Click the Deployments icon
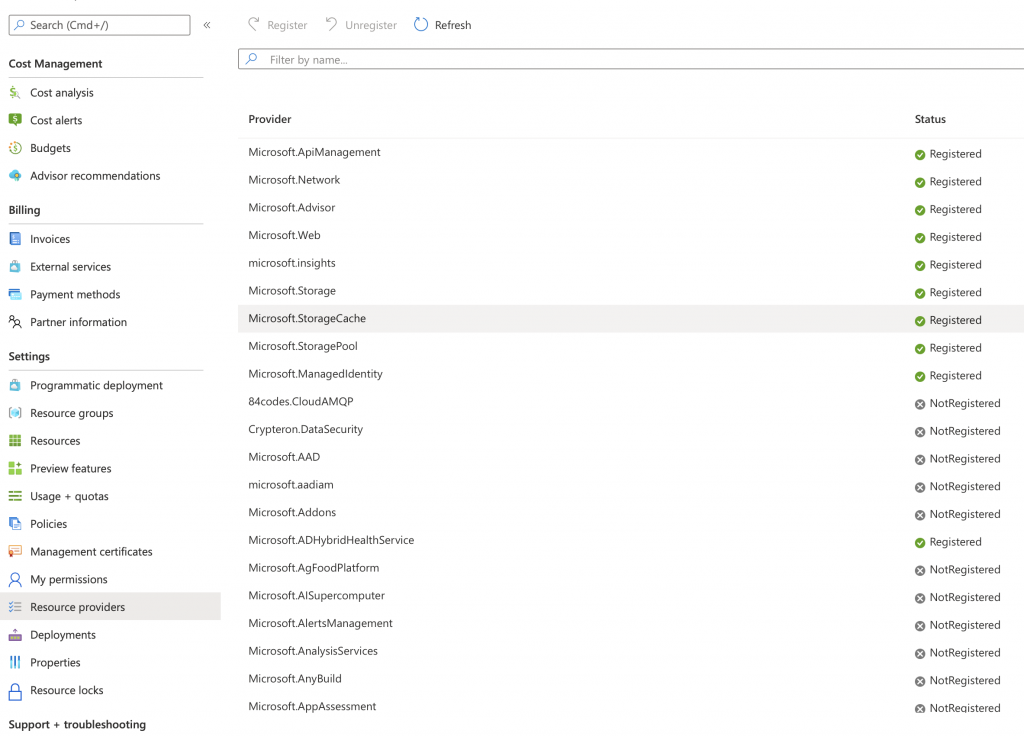 point(15,635)
